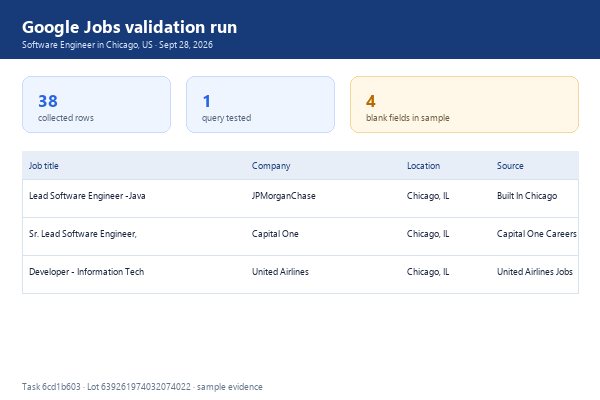Click the 'collected rows' label
This screenshot has height=400, width=600.
pos(65,118)
